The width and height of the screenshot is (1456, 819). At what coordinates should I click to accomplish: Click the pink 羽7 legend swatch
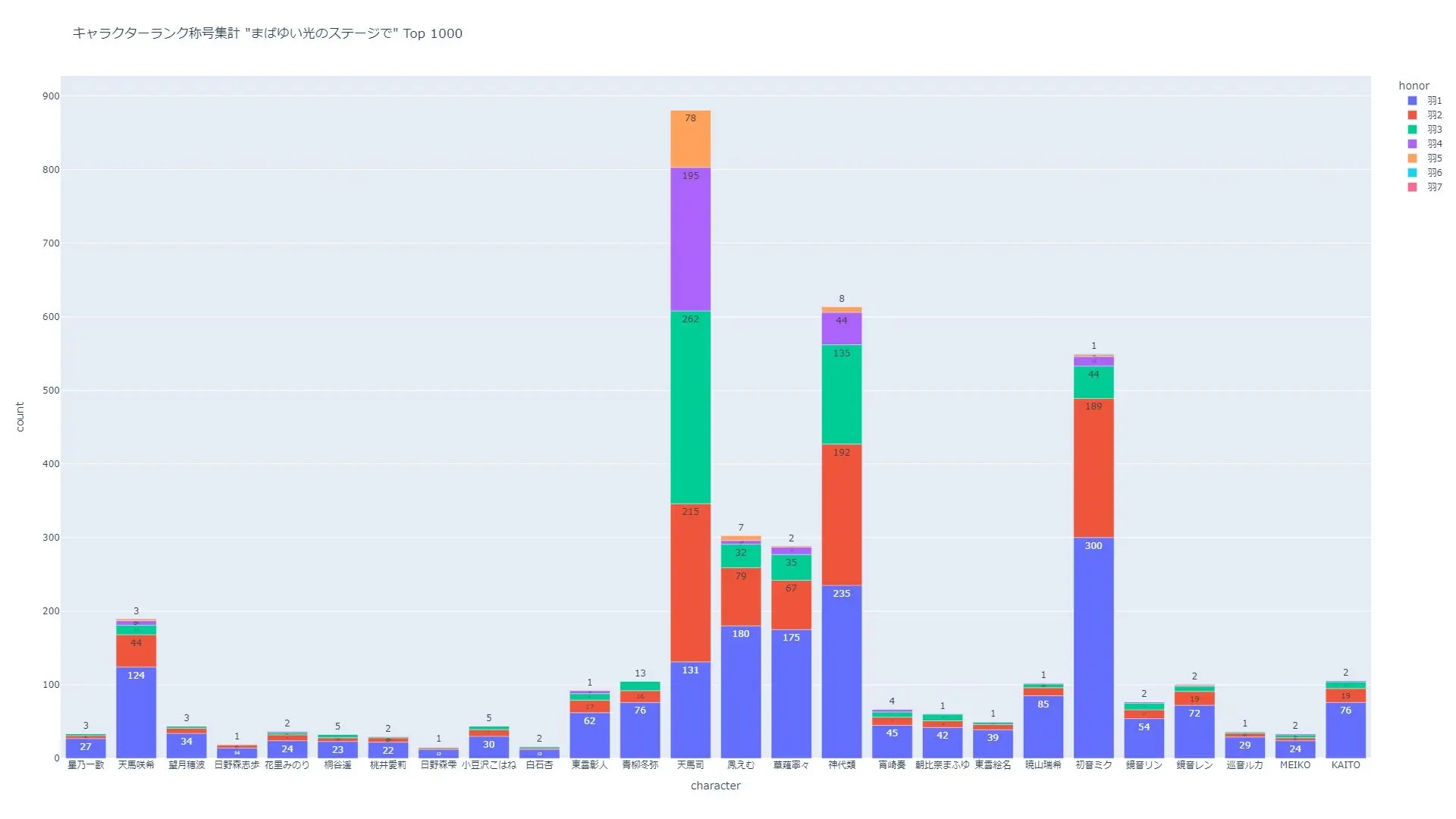[x=1412, y=187]
